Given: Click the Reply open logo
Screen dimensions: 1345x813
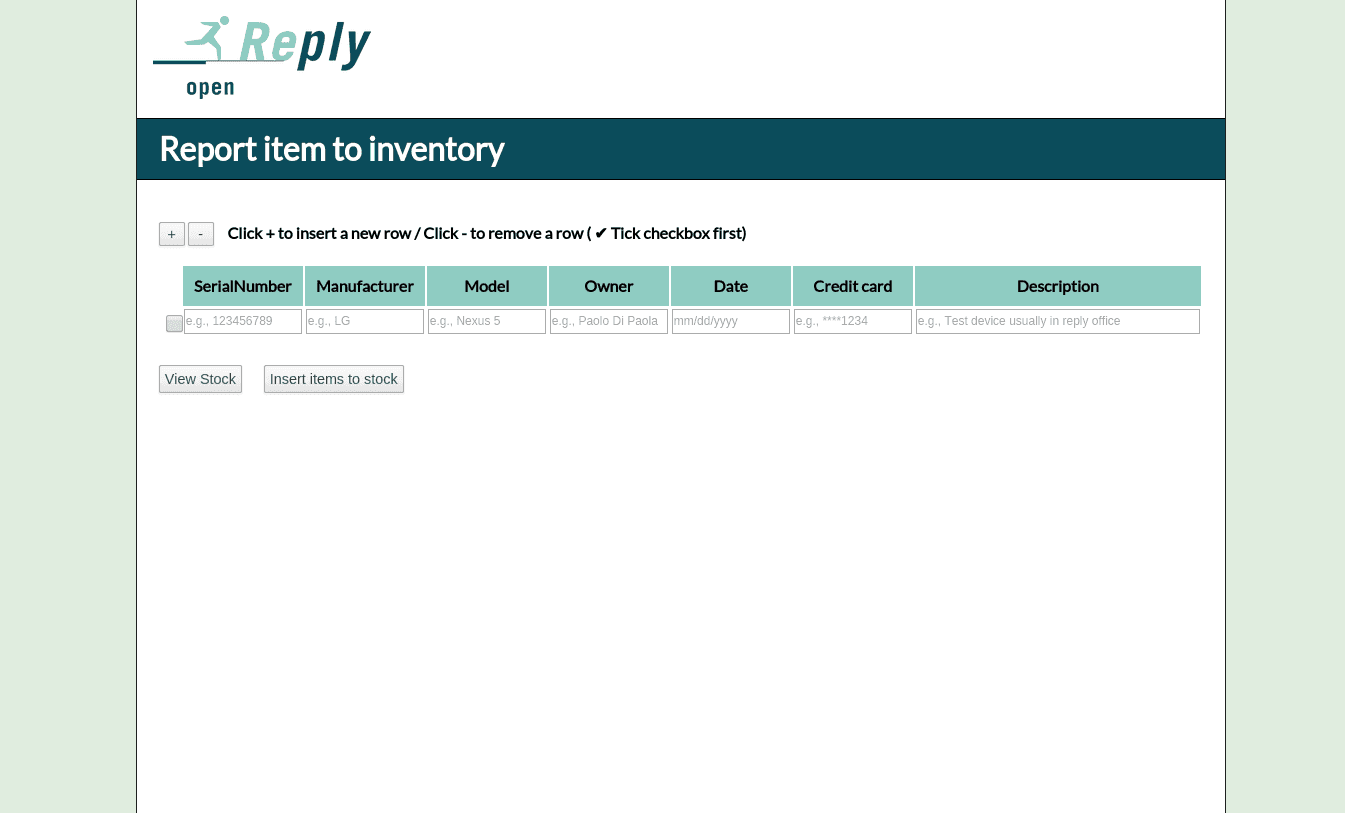Looking at the screenshot, I should coord(262,57).
